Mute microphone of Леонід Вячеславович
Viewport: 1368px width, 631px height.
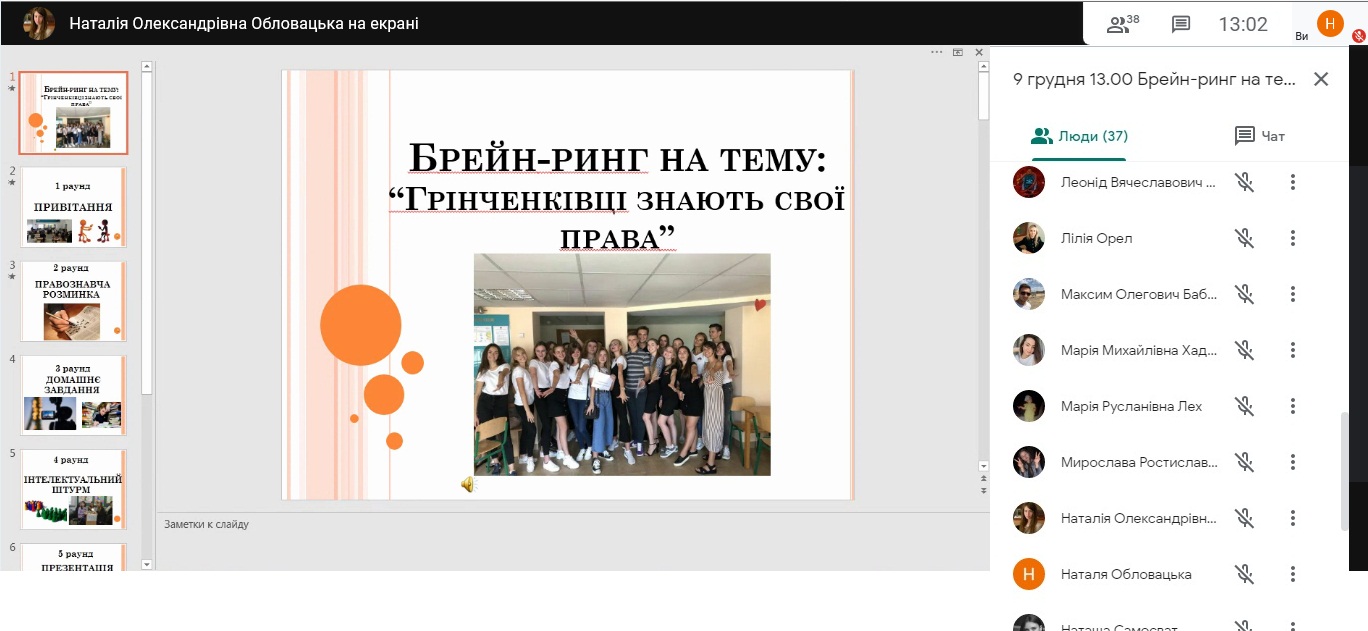[1244, 182]
